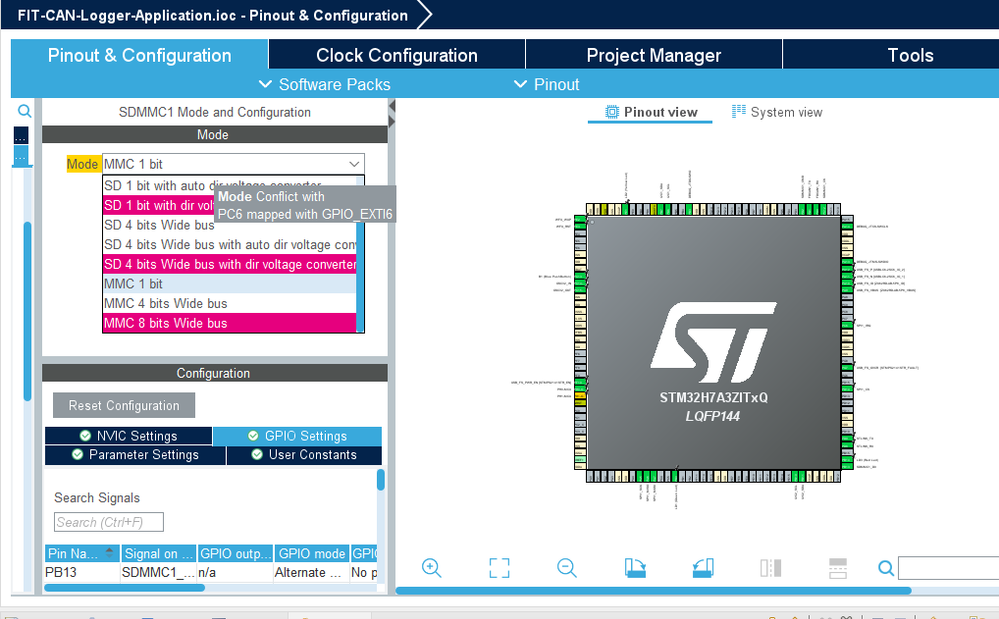
Task: Click the Search Signals input field
Action: (x=109, y=522)
